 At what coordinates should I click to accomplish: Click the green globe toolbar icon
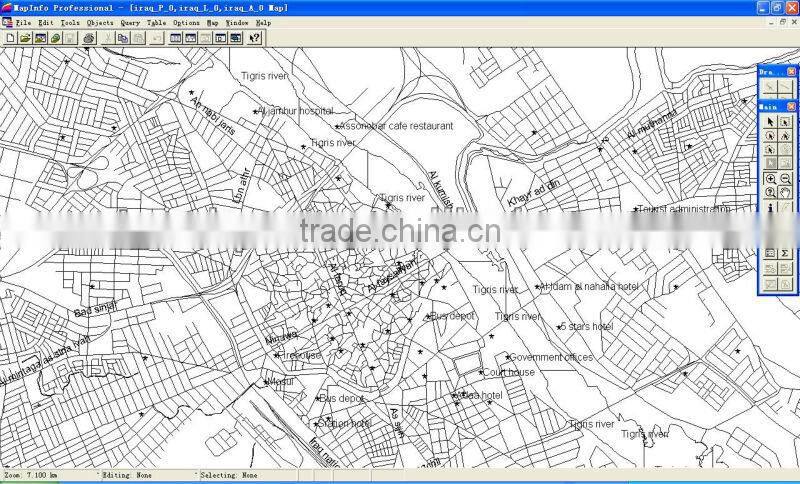(55, 38)
